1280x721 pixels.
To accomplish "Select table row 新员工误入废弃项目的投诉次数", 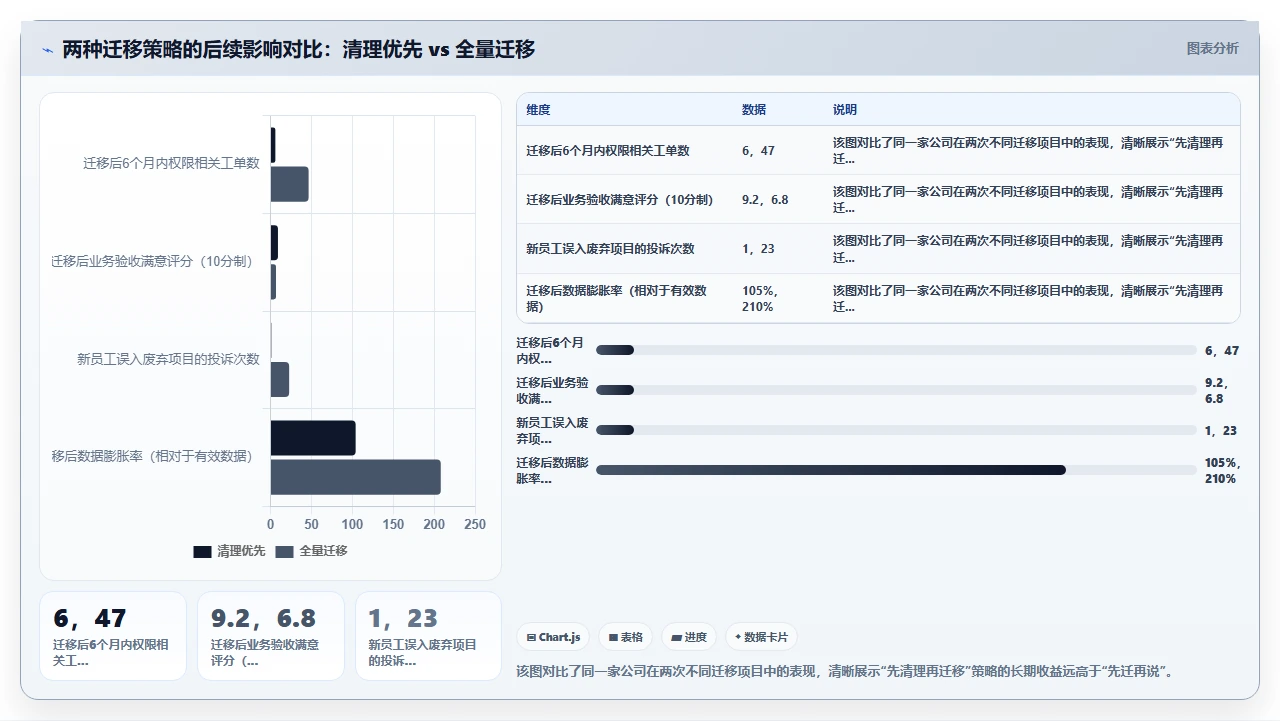I will tap(878, 249).
